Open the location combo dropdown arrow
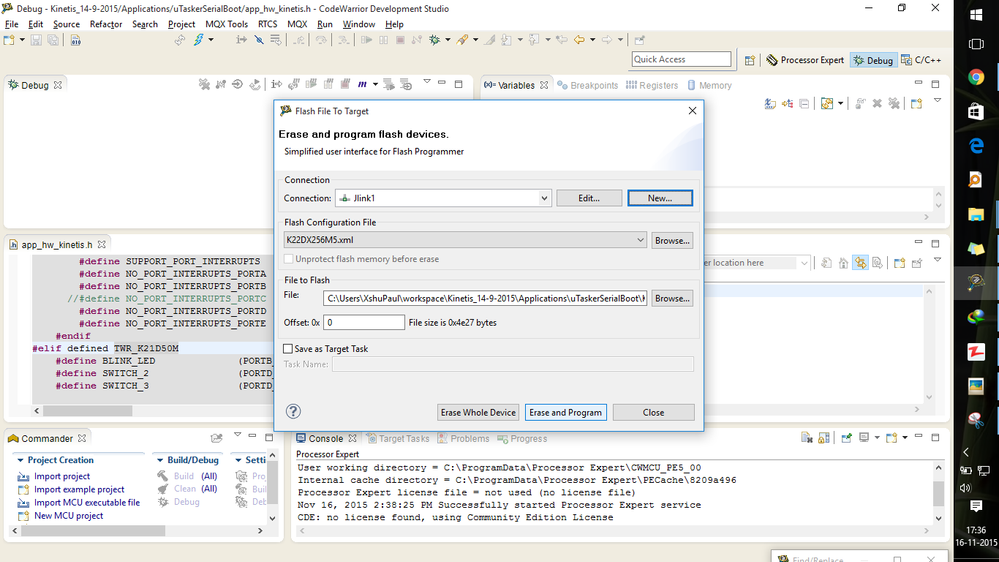999x562 pixels. click(x=804, y=263)
